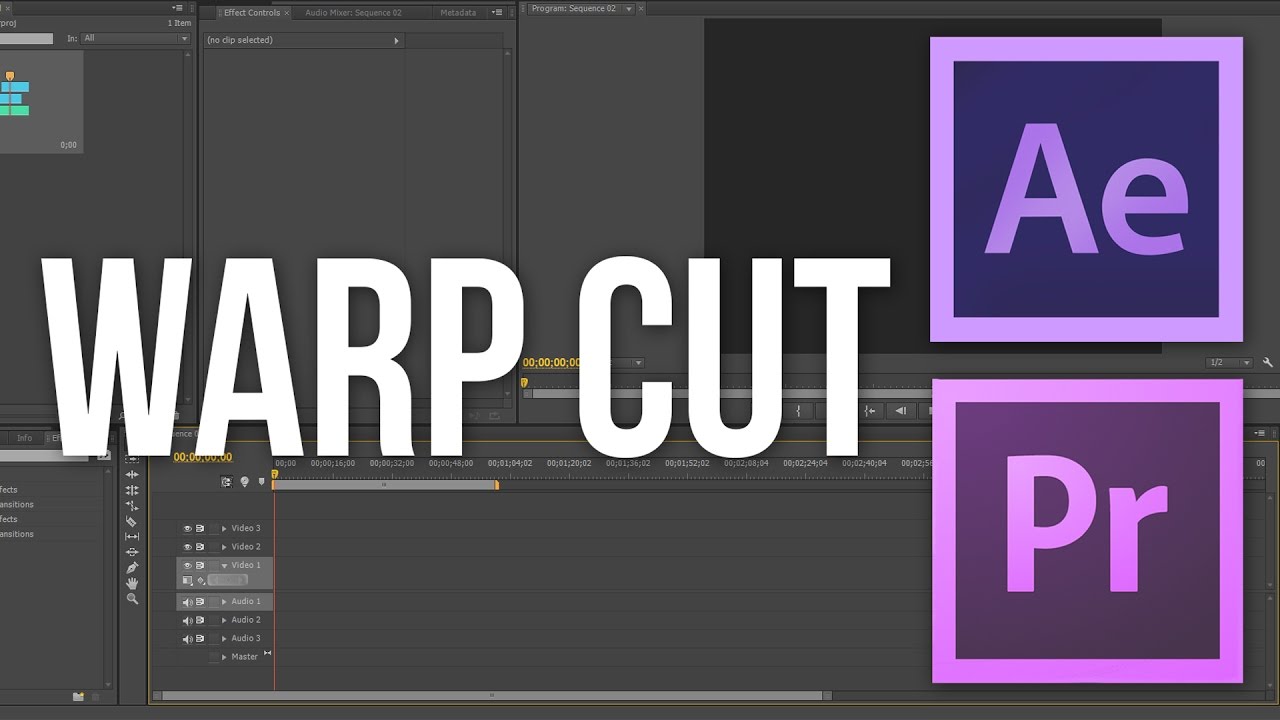The image size is (1280, 720).
Task: Toggle sync lock on Audio 2
Action: 200,620
